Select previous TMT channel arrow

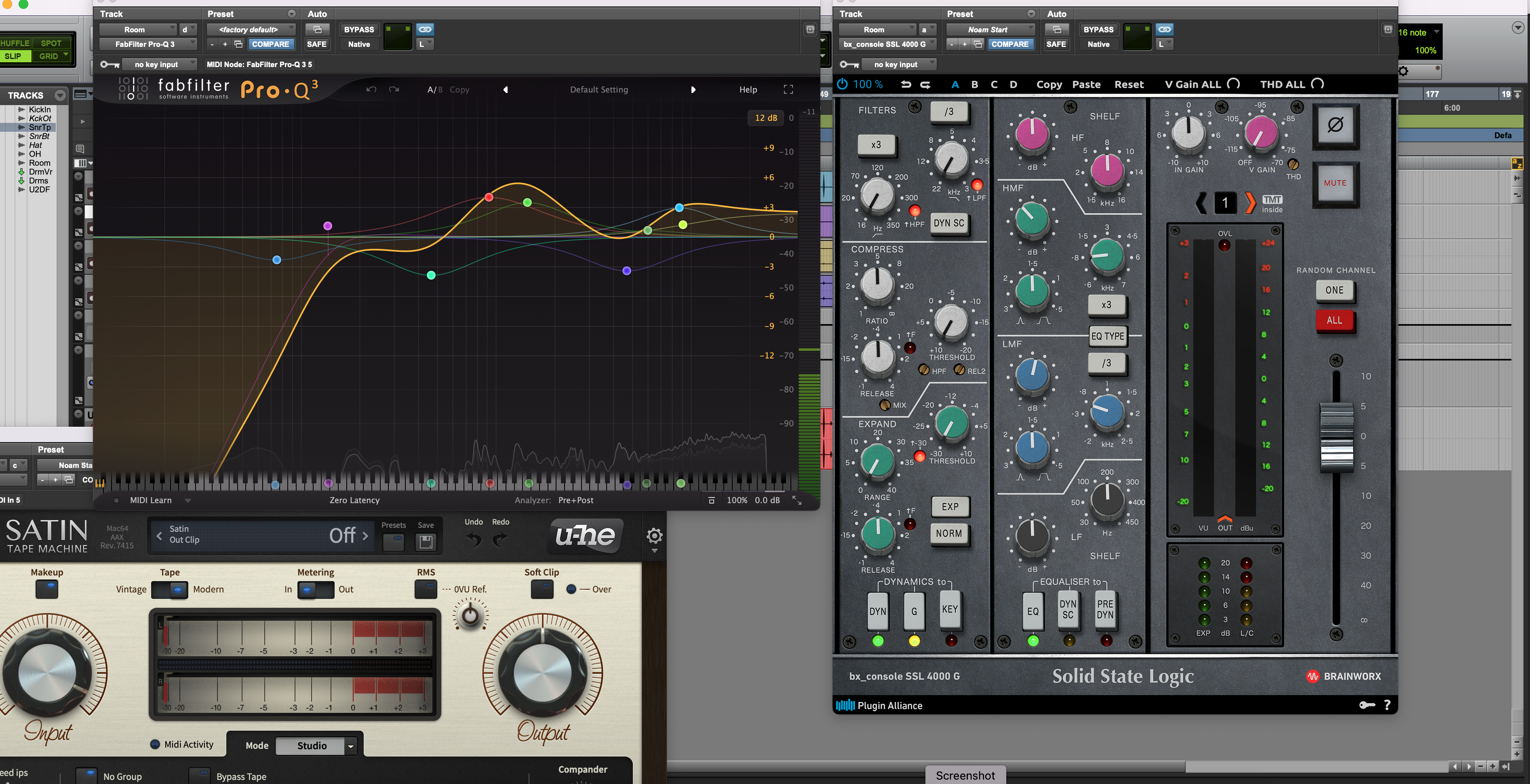[x=1201, y=203]
